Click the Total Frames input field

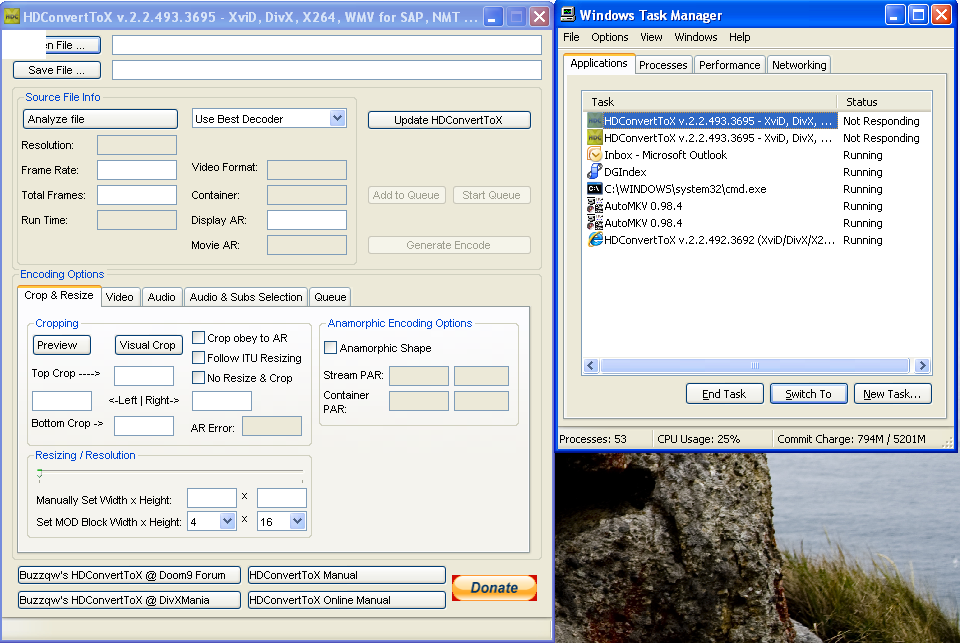[137, 195]
